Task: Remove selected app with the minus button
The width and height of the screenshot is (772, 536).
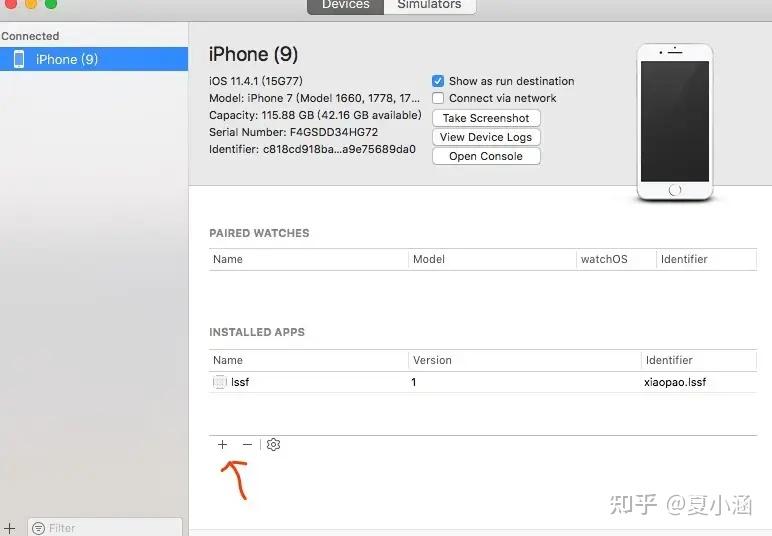Action: (x=247, y=444)
